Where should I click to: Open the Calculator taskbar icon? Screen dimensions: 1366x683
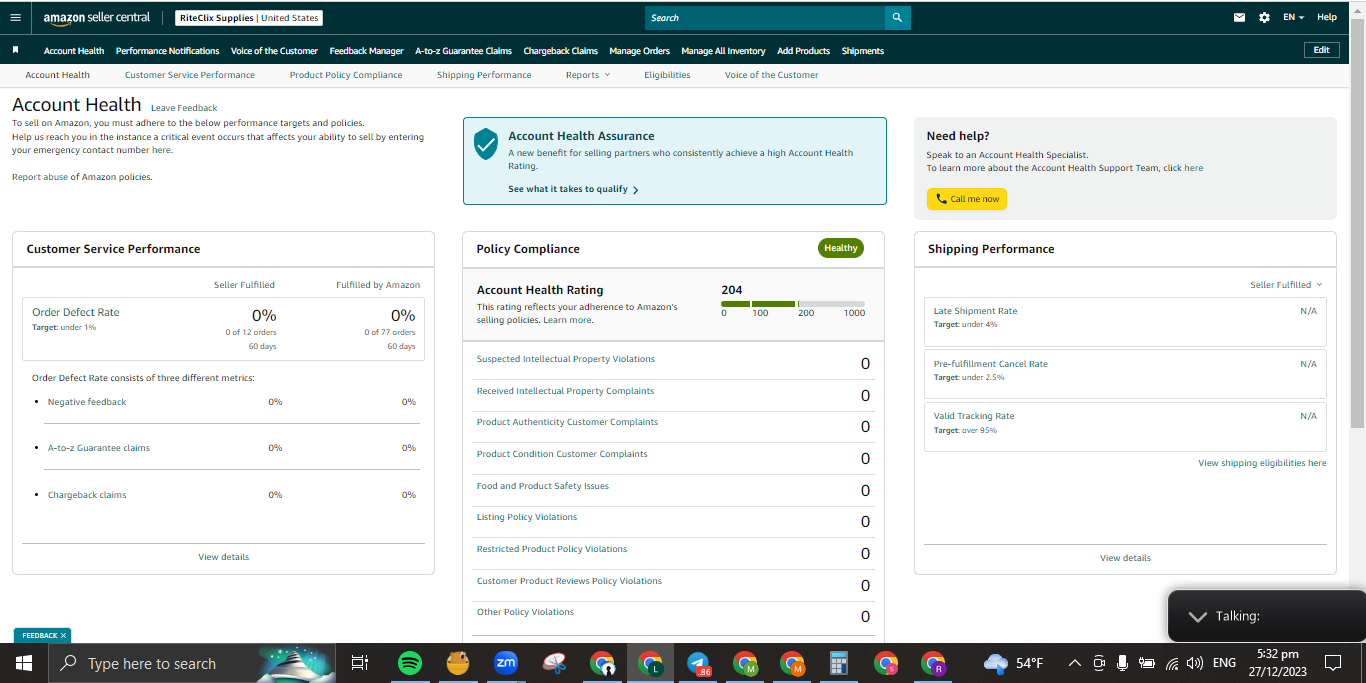838,663
